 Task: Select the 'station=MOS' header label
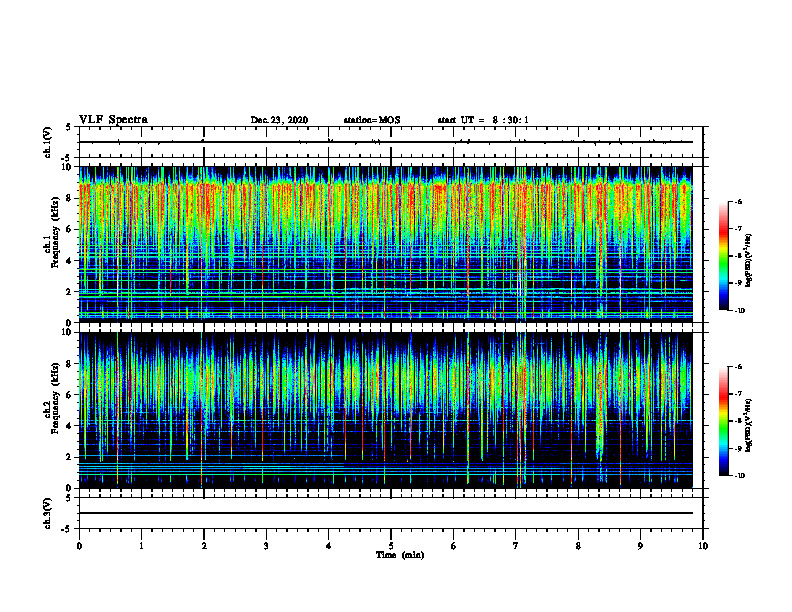point(372,120)
